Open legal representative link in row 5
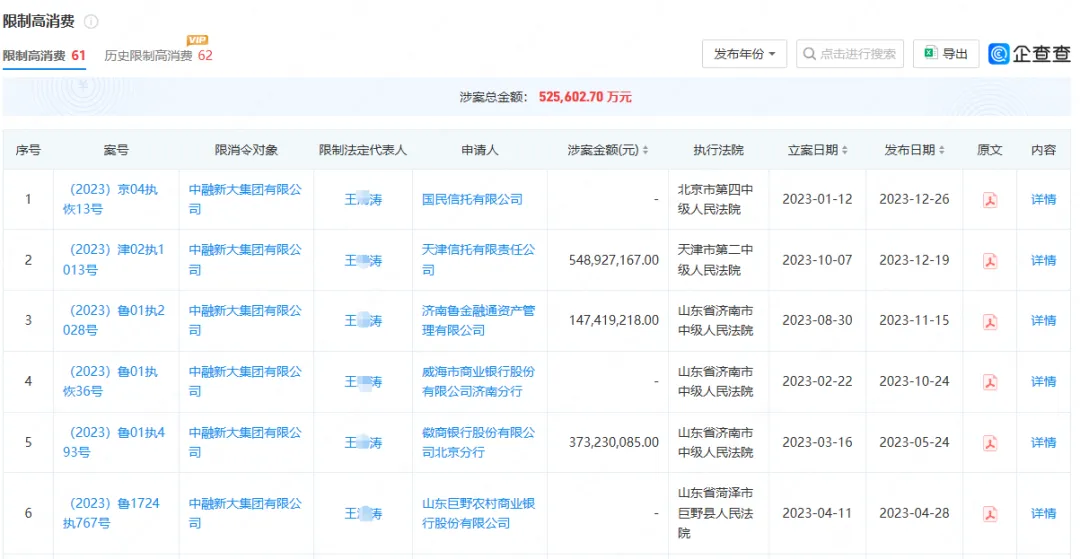The width and height of the screenshot is (1080, 559). click(x=363, y=442)
